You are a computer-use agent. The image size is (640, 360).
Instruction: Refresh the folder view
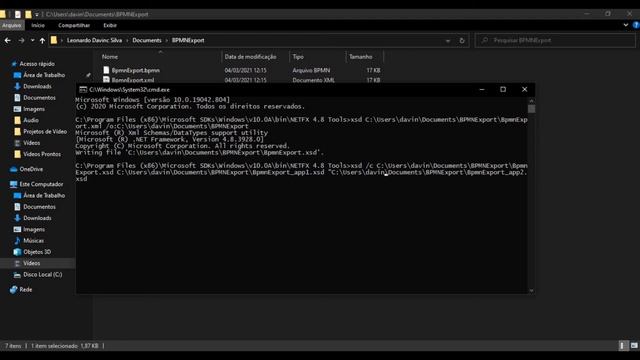coord(462,41)
